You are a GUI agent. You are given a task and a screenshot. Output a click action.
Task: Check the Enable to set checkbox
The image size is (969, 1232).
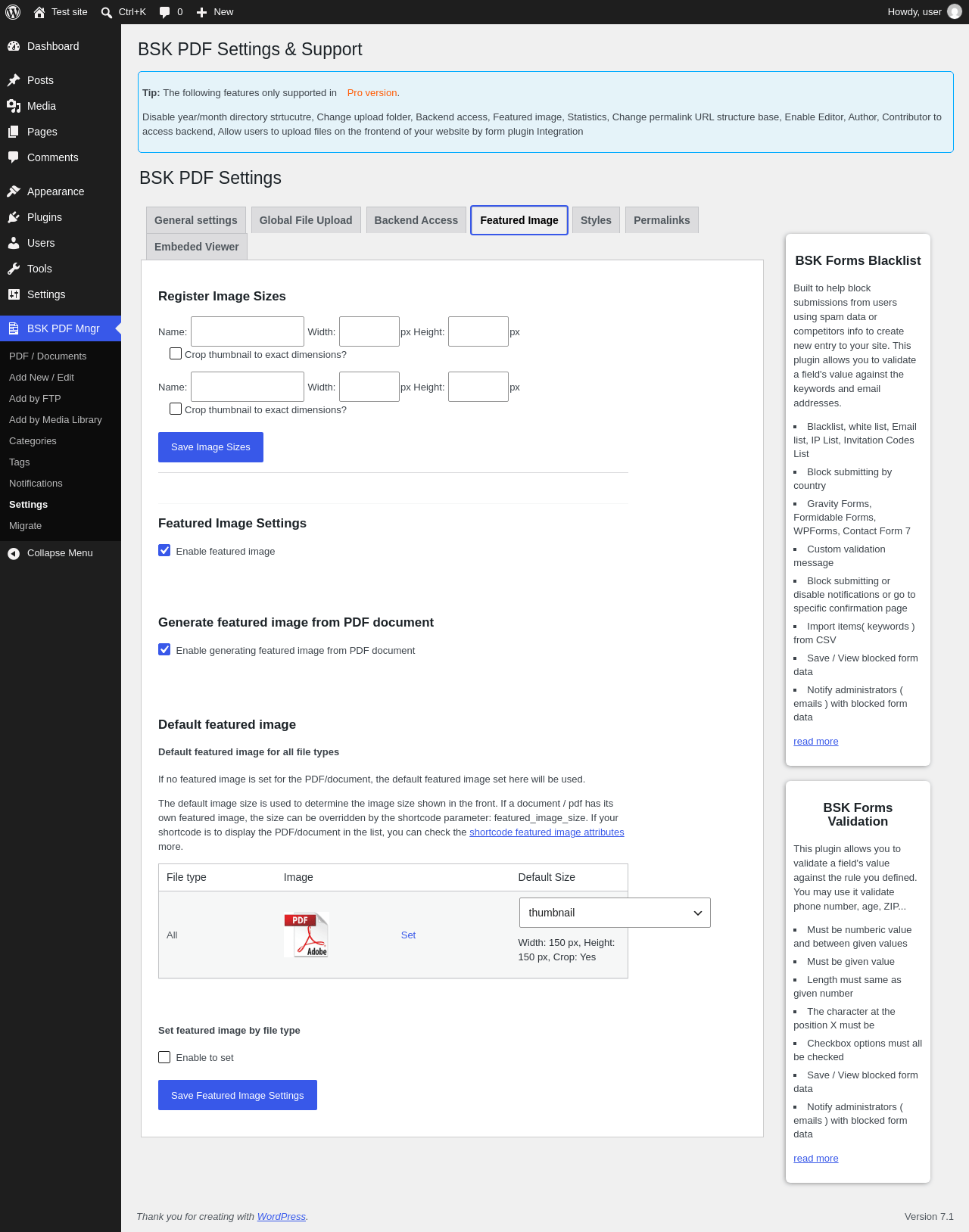(x=164, y=1057)
